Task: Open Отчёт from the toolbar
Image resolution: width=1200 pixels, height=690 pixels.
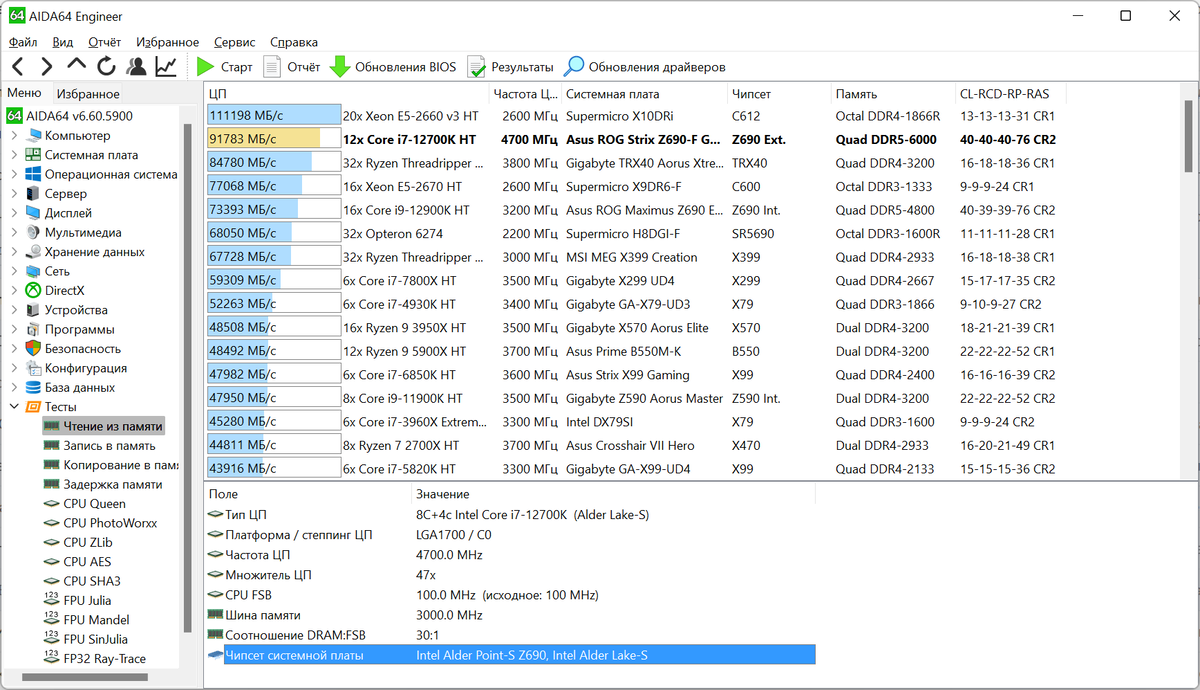Action: [292, 67]
